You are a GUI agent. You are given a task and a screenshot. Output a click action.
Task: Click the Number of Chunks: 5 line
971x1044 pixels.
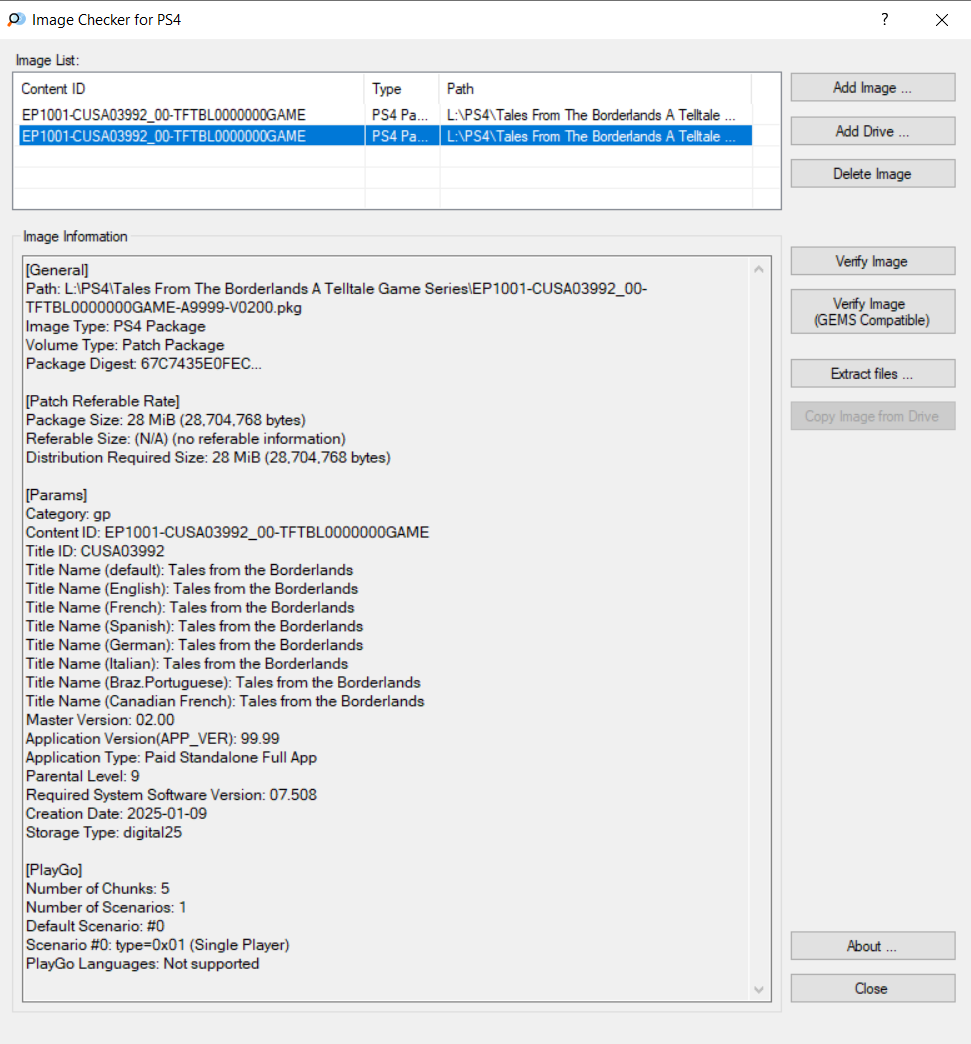point(98,889)
